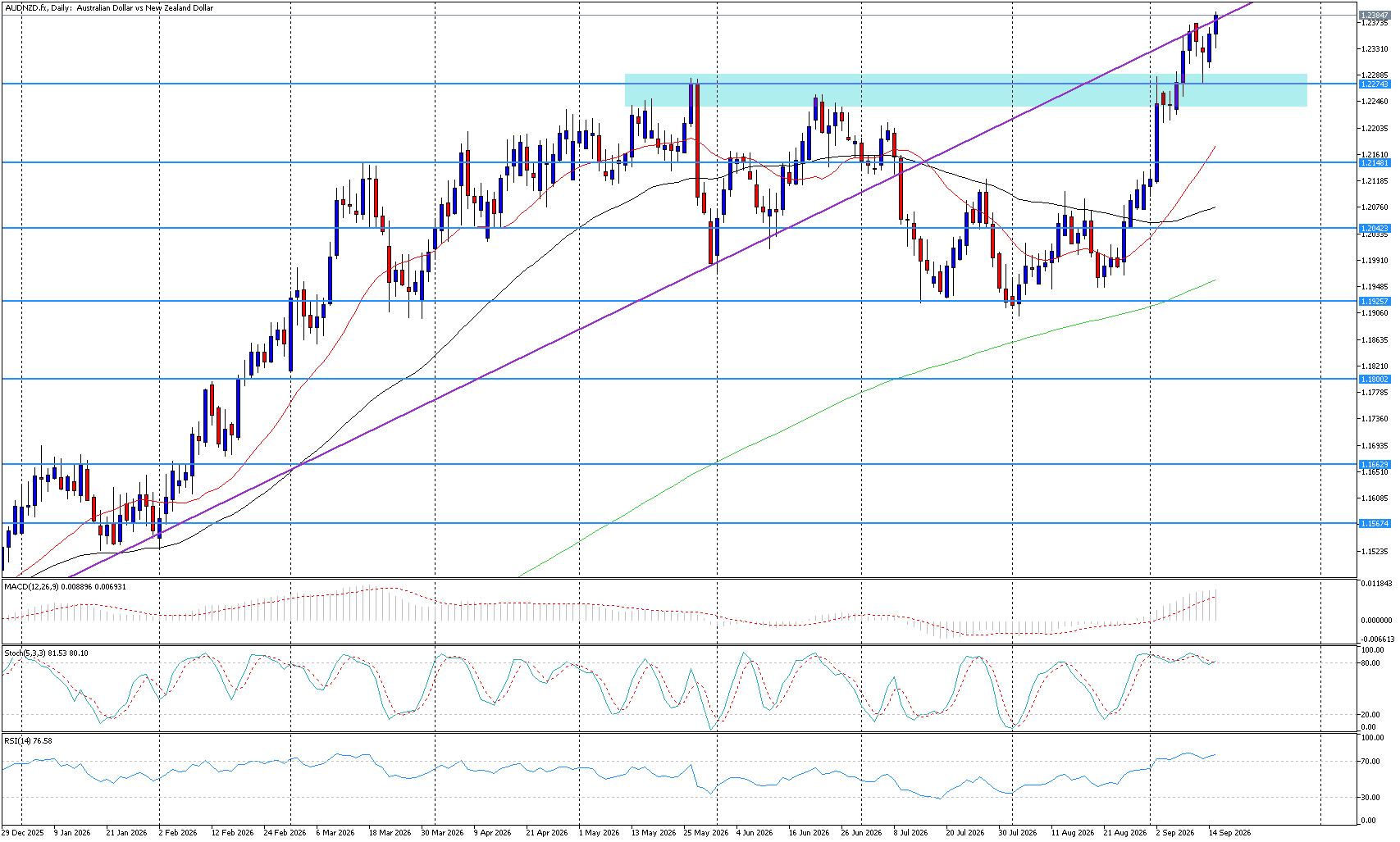
Task: Click the RSI scale value 30.00
Action: pos(1372,798)
